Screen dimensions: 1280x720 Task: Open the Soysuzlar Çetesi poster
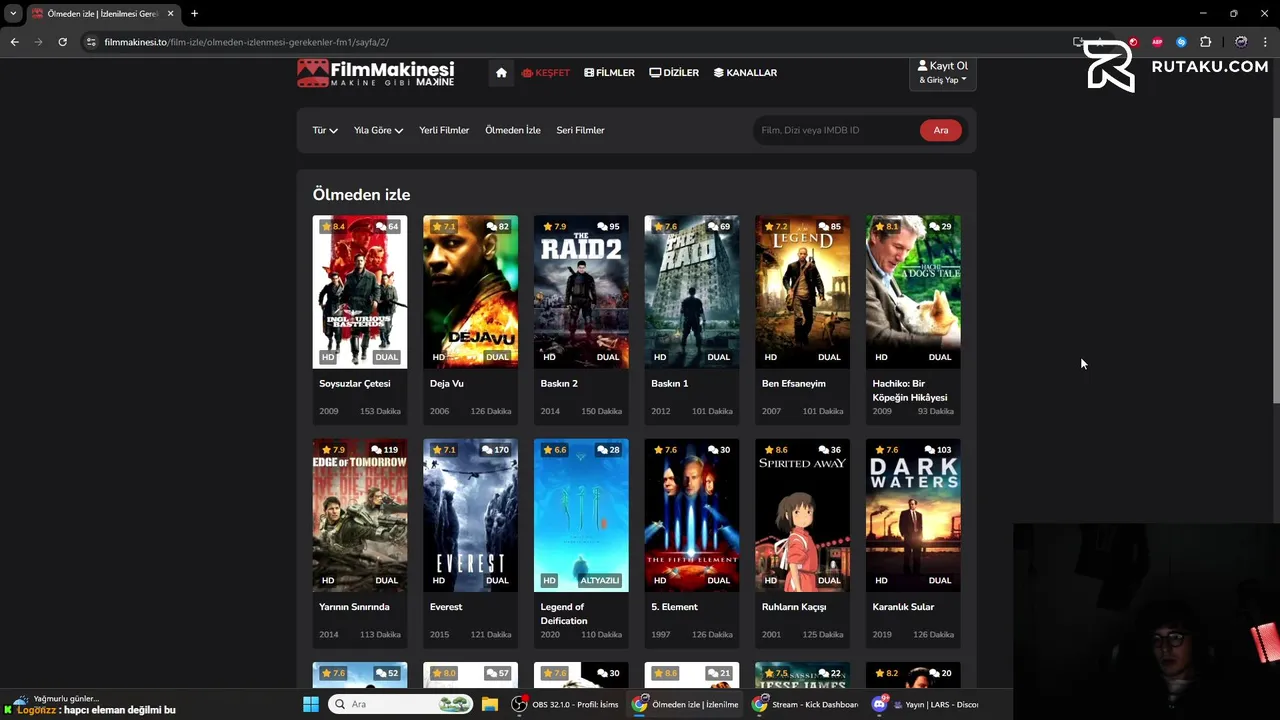click(360, 292)
